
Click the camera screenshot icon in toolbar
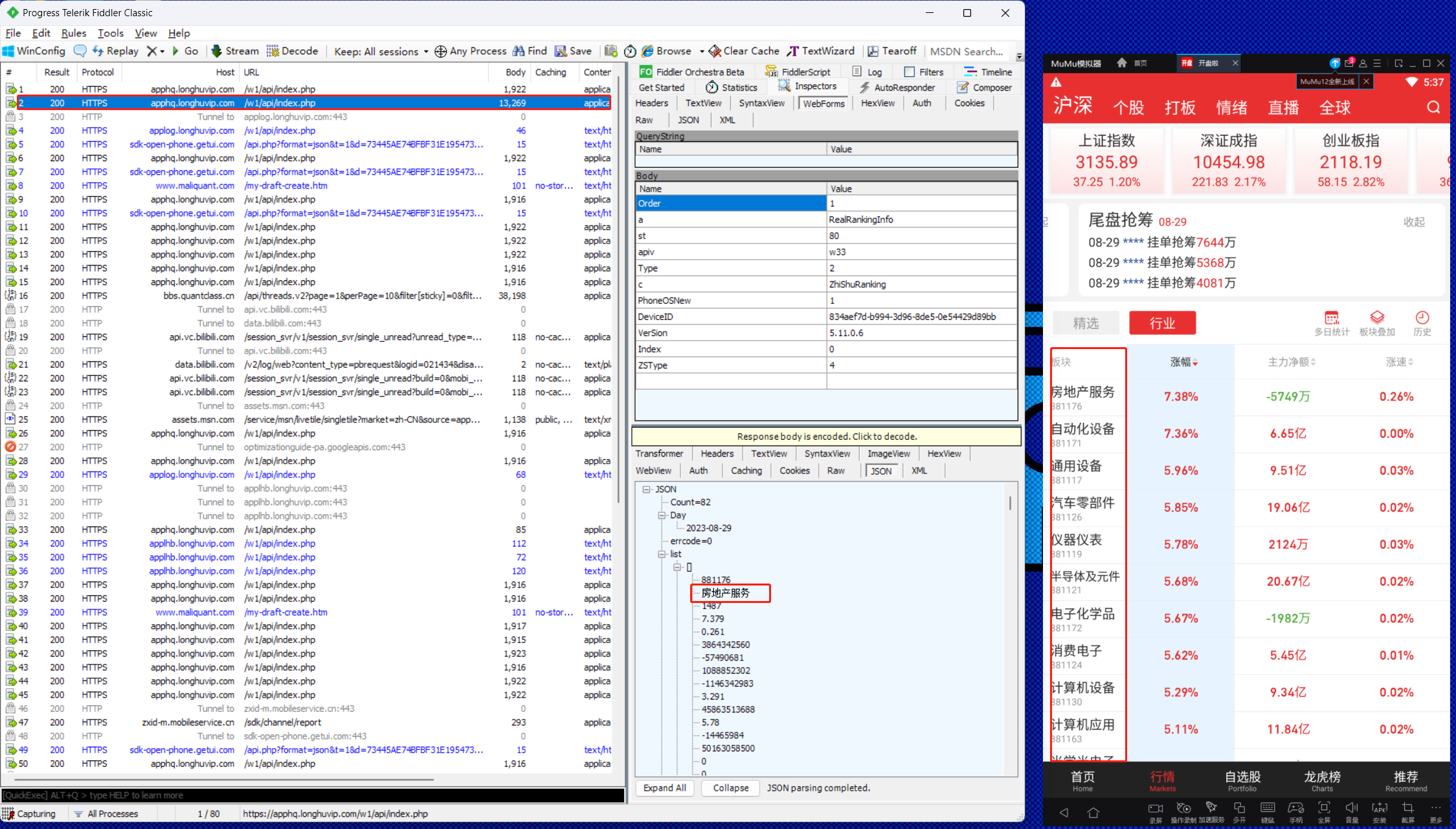pyautogui.click(x=610, y=51)
